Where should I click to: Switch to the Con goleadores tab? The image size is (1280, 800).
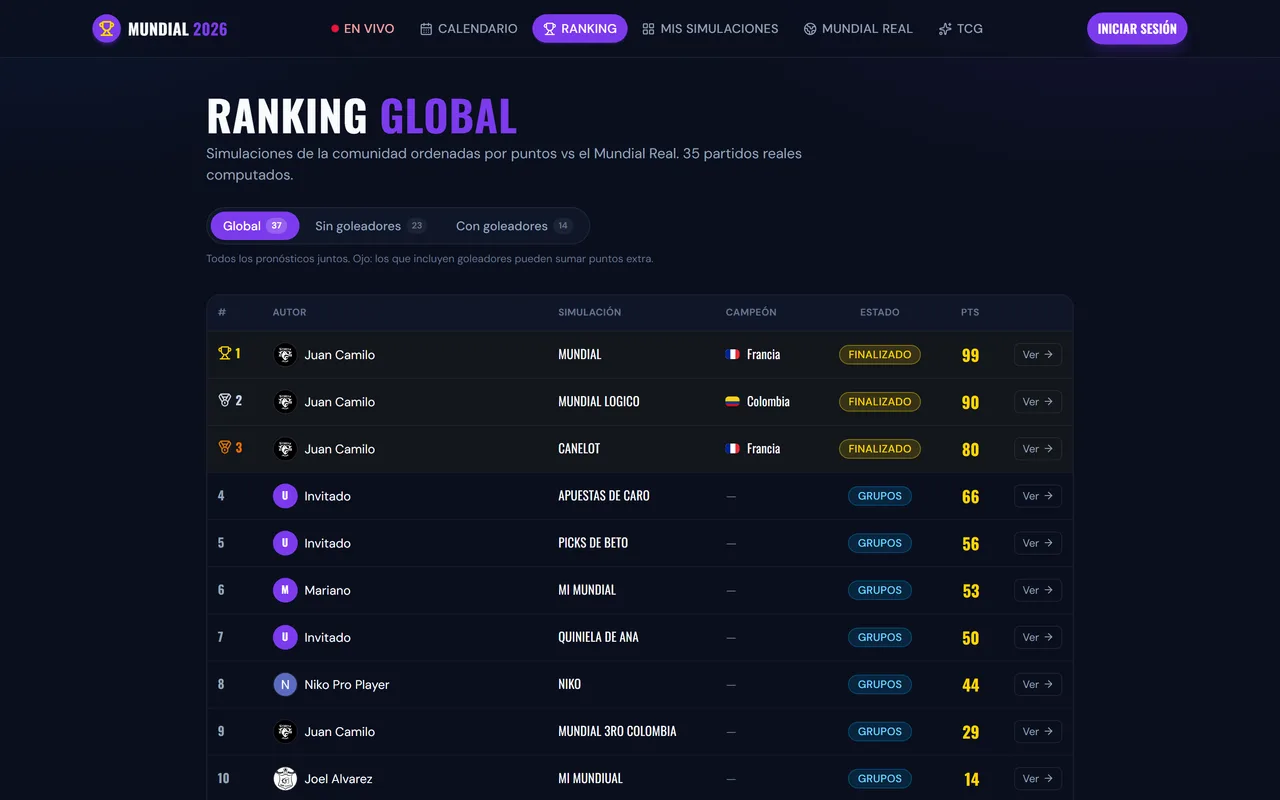(x=514, y=226)
